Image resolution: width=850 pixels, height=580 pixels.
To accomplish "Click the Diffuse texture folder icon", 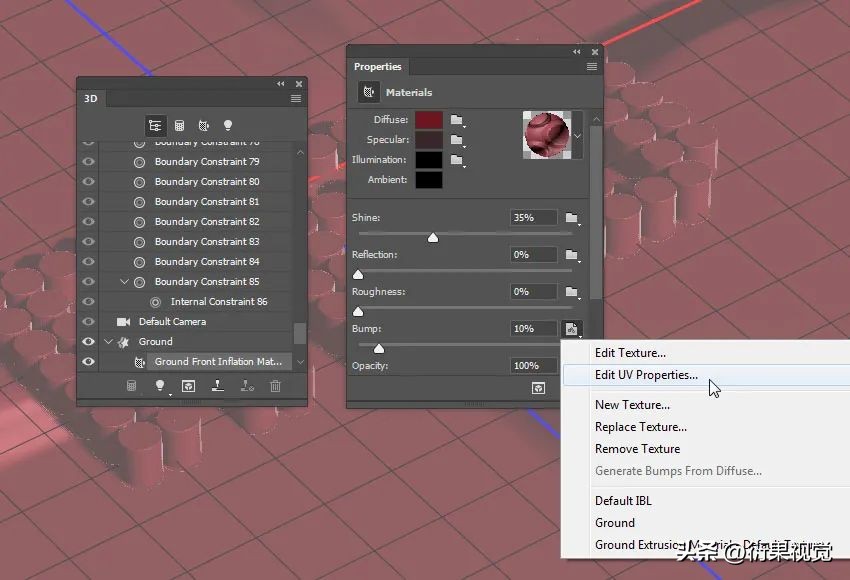I will click(x=457, y=120).
